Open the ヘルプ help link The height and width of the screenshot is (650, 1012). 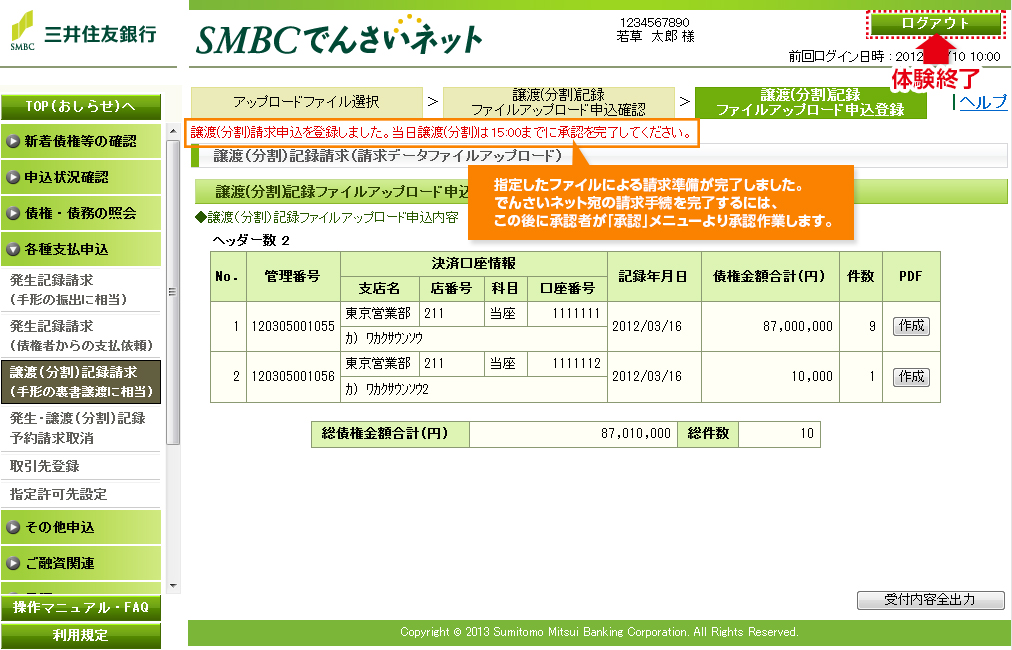(983, 102)
